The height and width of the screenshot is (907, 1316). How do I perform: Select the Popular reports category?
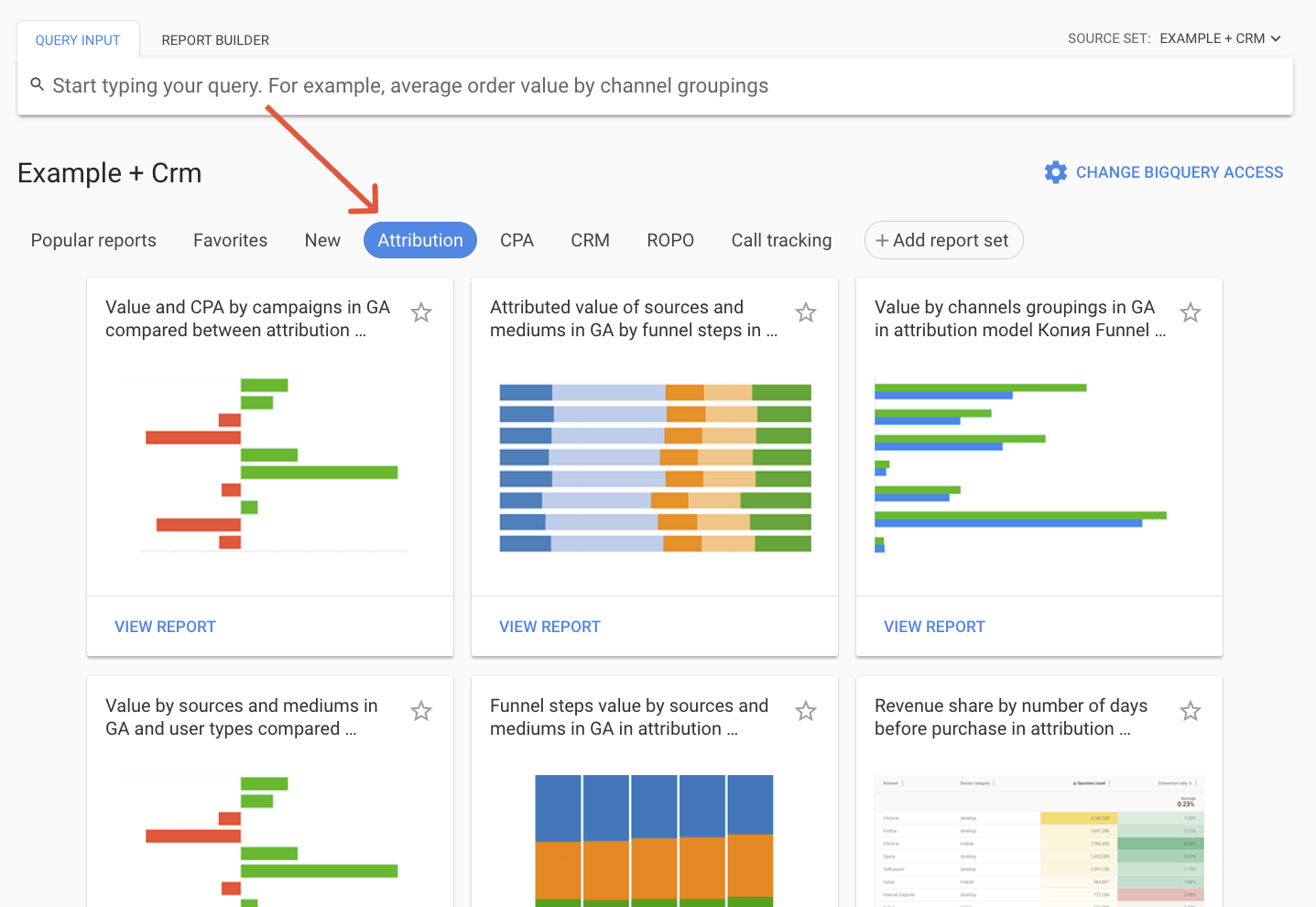pyautogui.click(x=93, y=240)
